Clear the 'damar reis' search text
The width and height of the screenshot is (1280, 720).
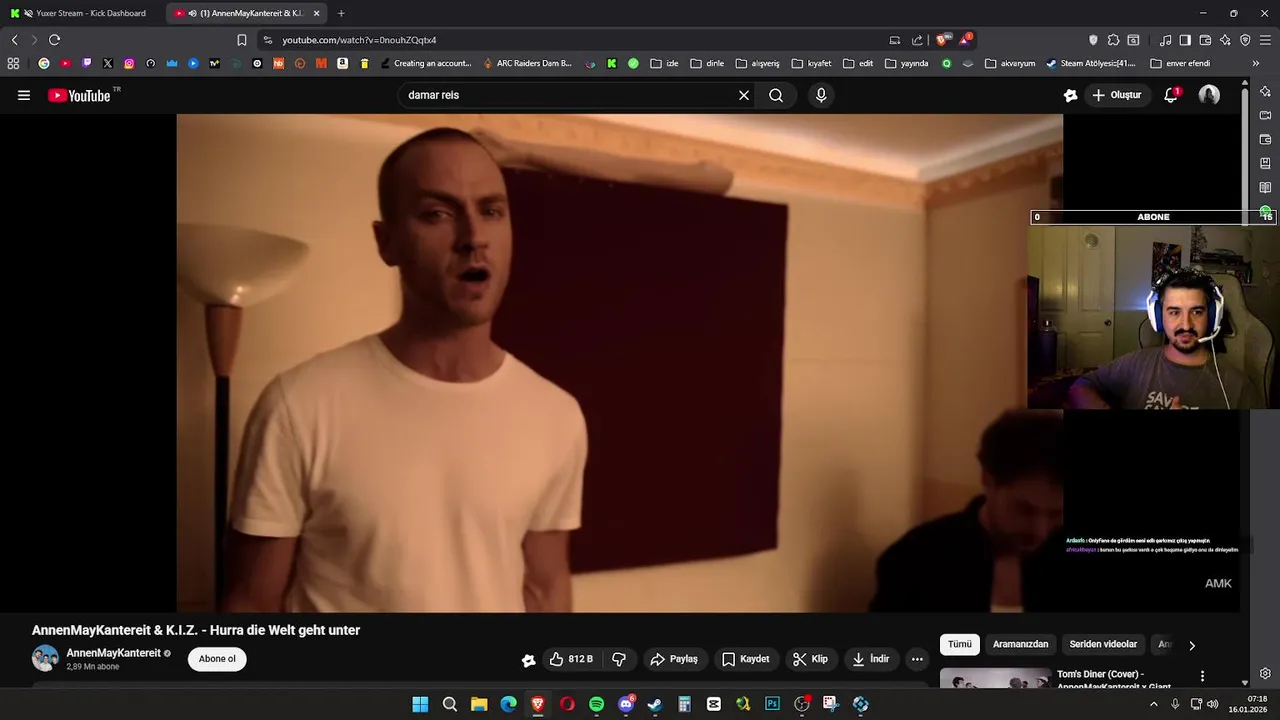coord(744,95)
